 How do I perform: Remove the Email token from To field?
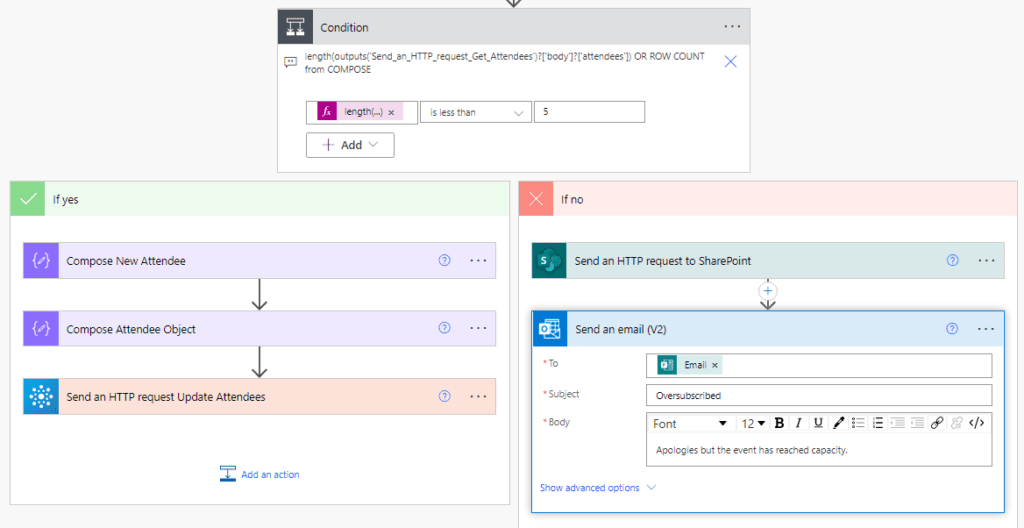click(714, 365)
